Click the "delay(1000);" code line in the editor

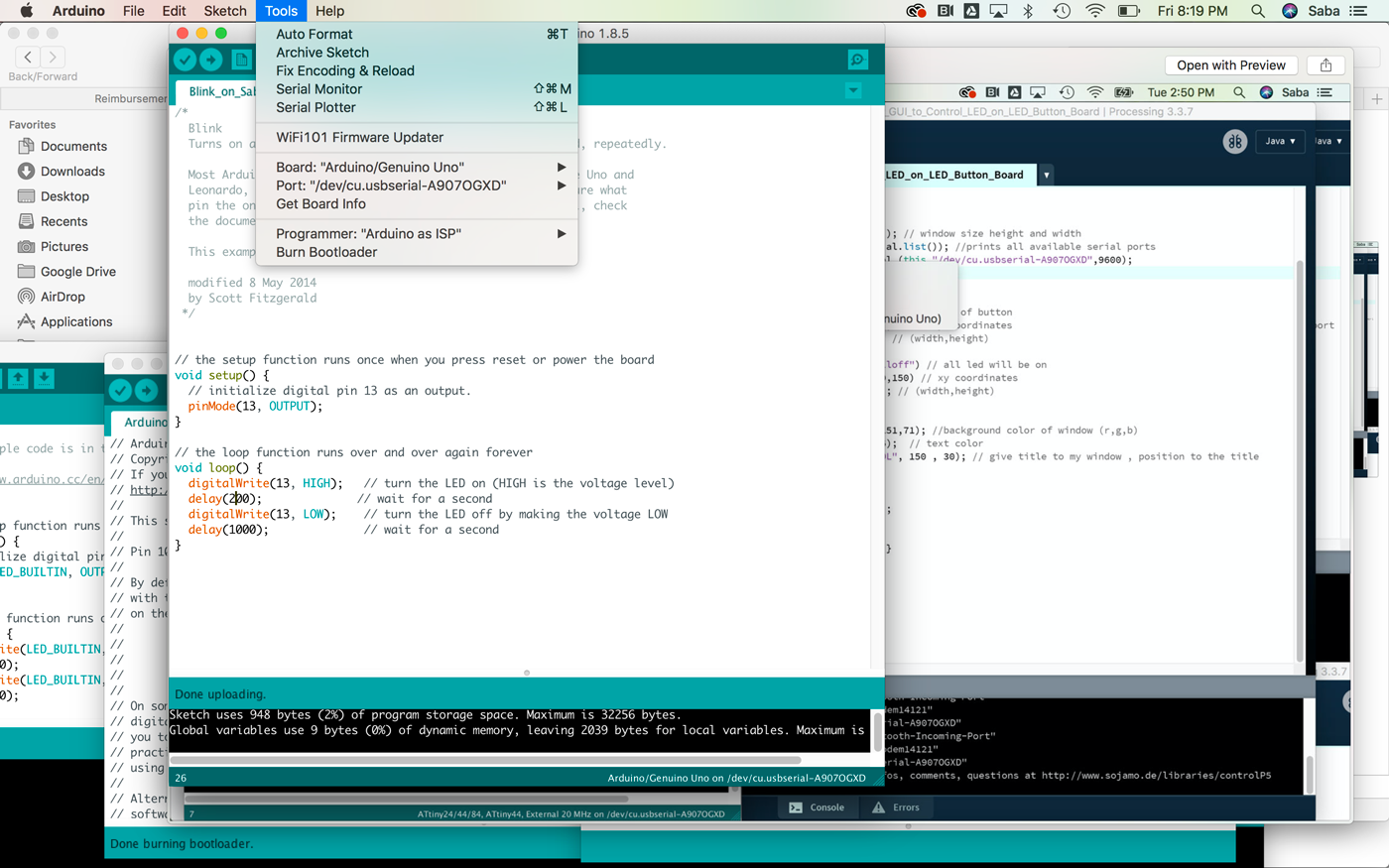coord(228,530)
